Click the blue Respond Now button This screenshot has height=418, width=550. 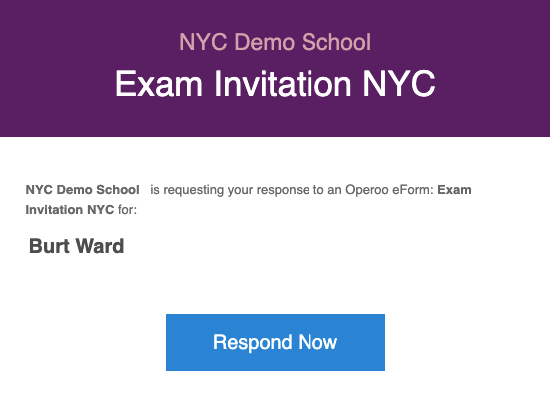(x=275, y=342)
